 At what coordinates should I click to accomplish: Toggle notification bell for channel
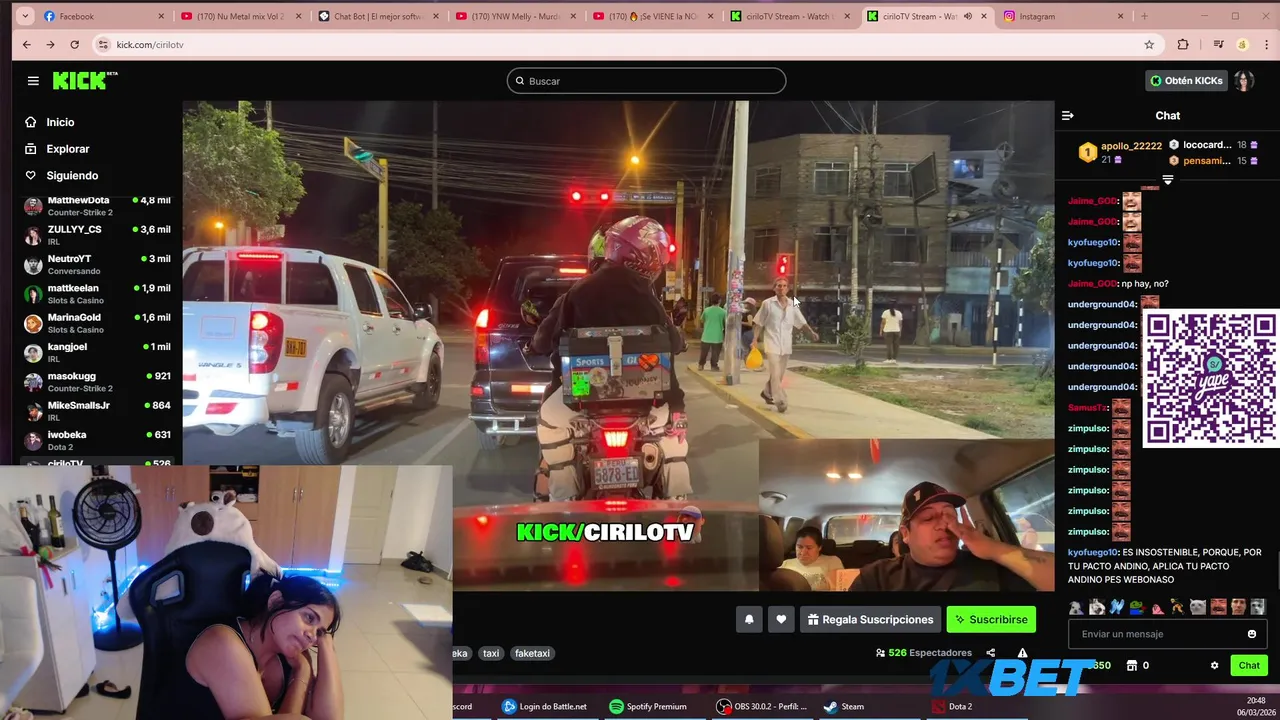749,619
